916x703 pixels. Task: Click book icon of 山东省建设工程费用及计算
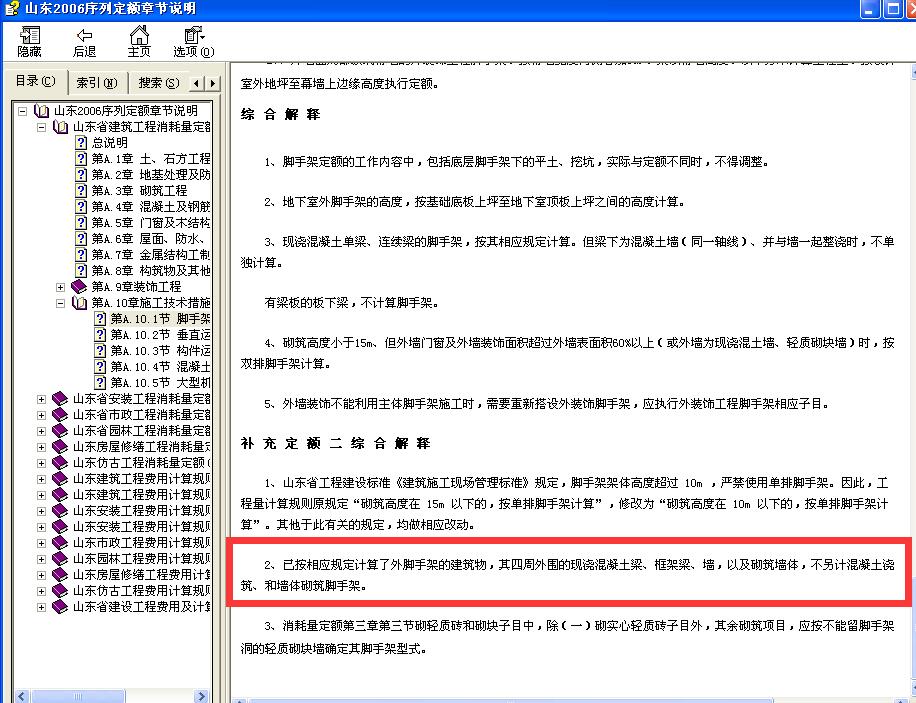pos(60,607)
